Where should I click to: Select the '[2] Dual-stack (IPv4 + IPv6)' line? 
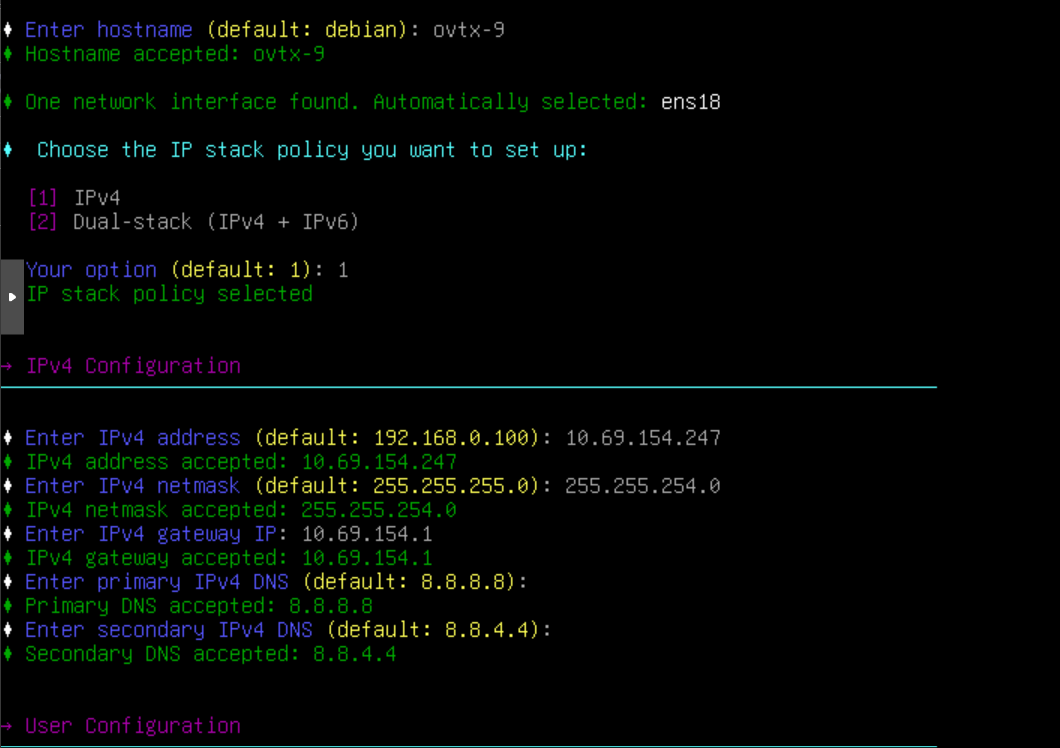[193, 222]
